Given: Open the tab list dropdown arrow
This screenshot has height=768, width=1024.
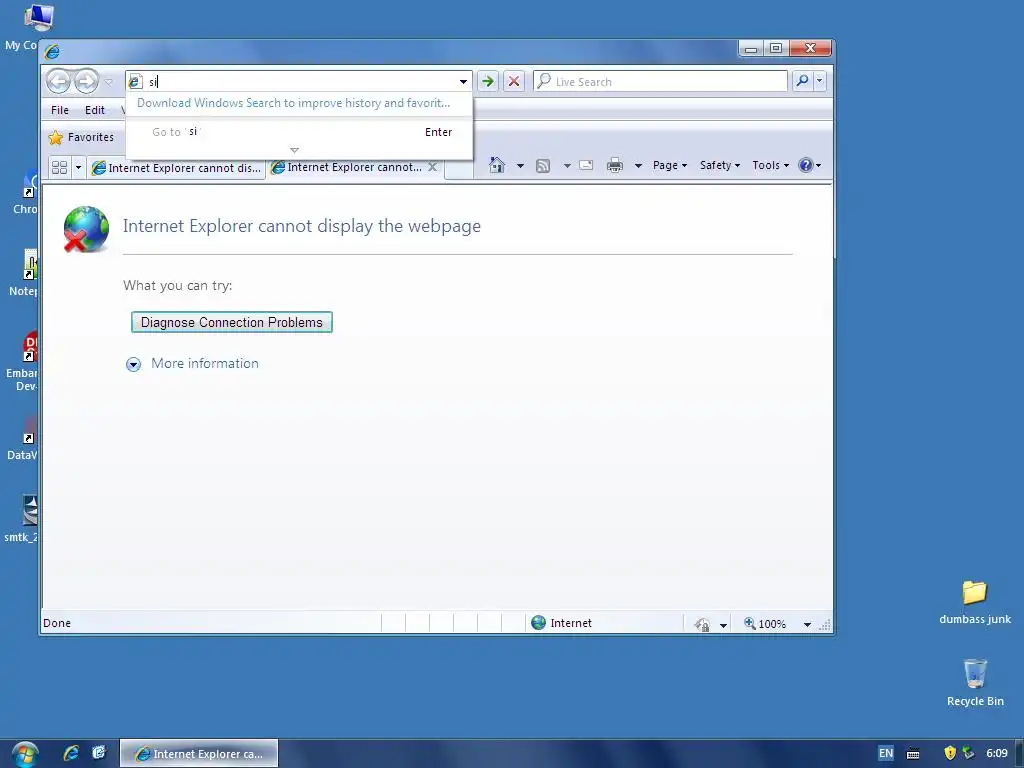Looking at the screenshot, I should coord(78,168).
